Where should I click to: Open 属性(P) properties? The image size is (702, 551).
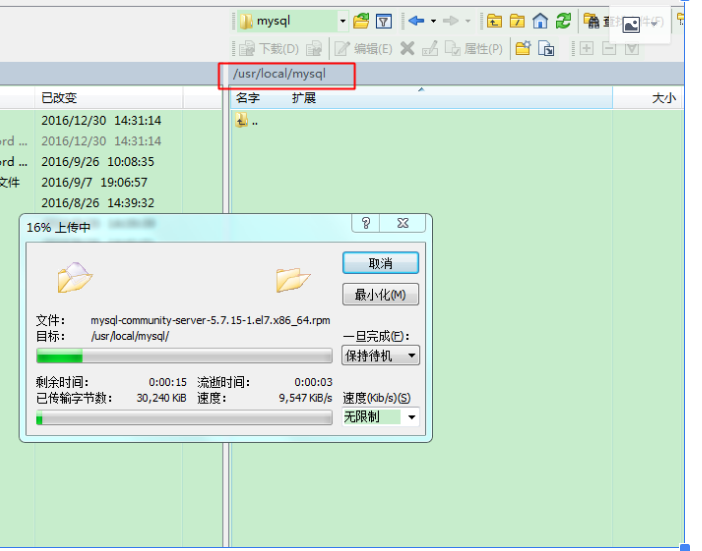click(x=474, y=48)
